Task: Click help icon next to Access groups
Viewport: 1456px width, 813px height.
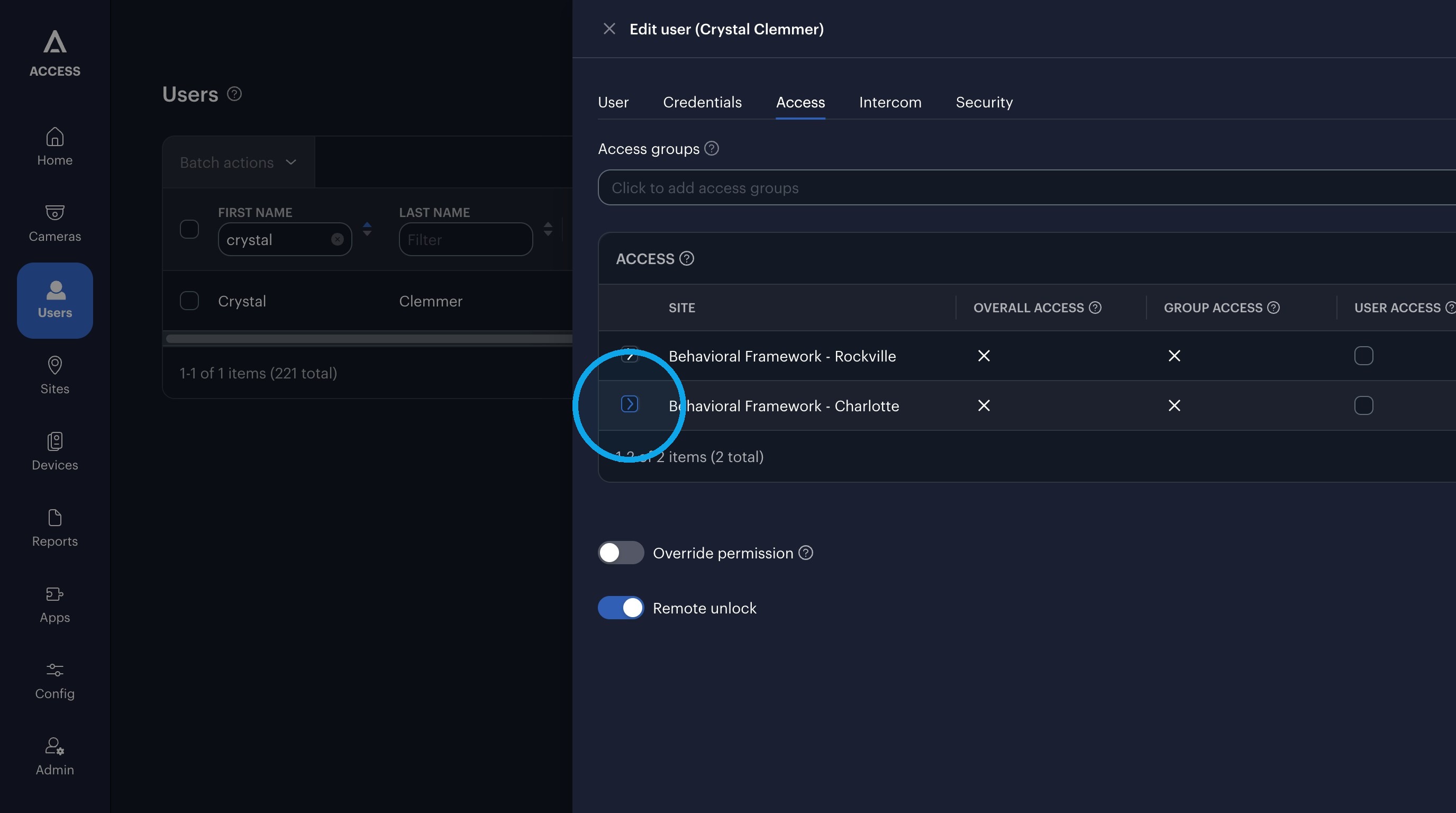Action: point(712,149)
